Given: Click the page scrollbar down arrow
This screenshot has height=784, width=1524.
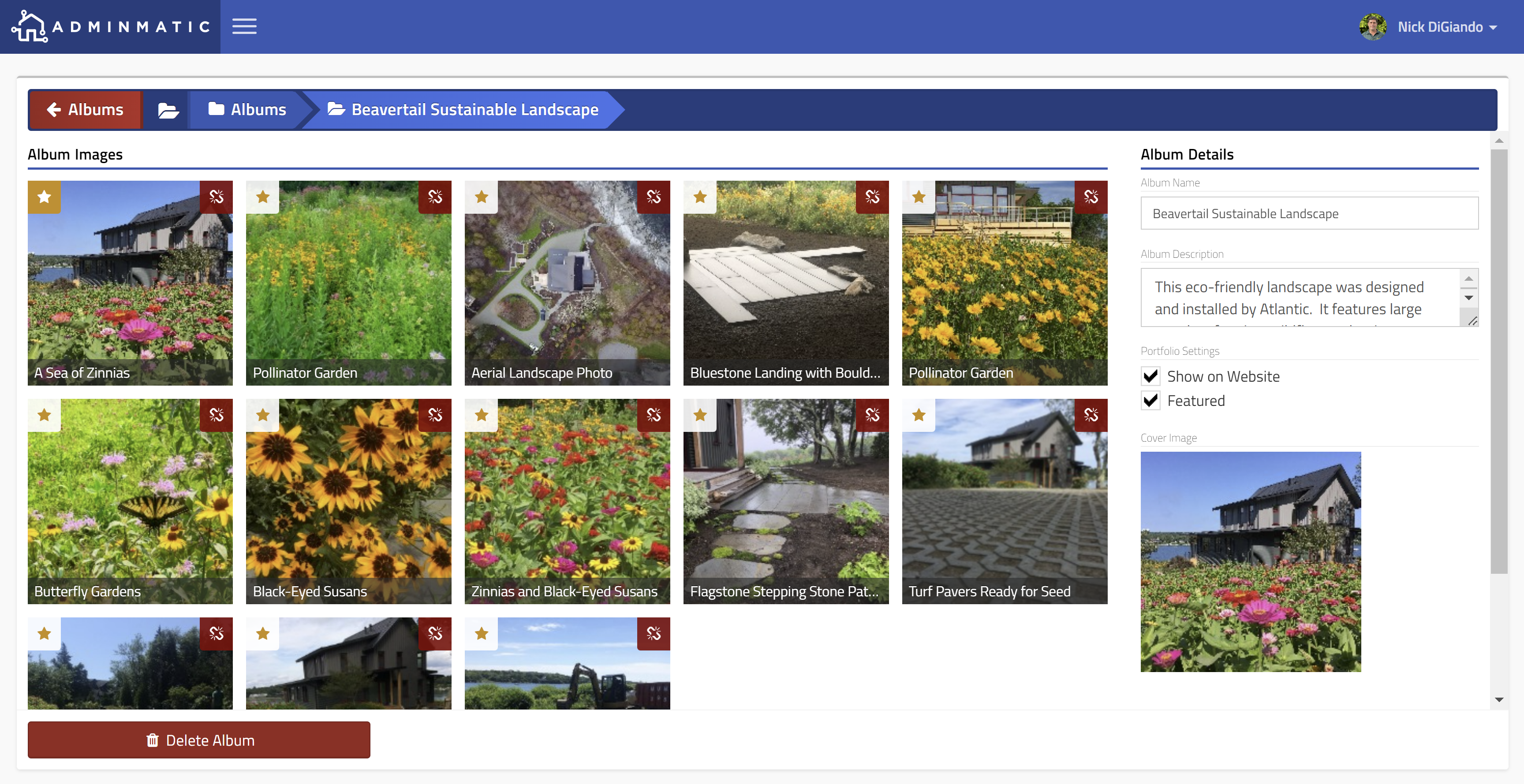Looking at the screenshot, I should click(1498, 699).
